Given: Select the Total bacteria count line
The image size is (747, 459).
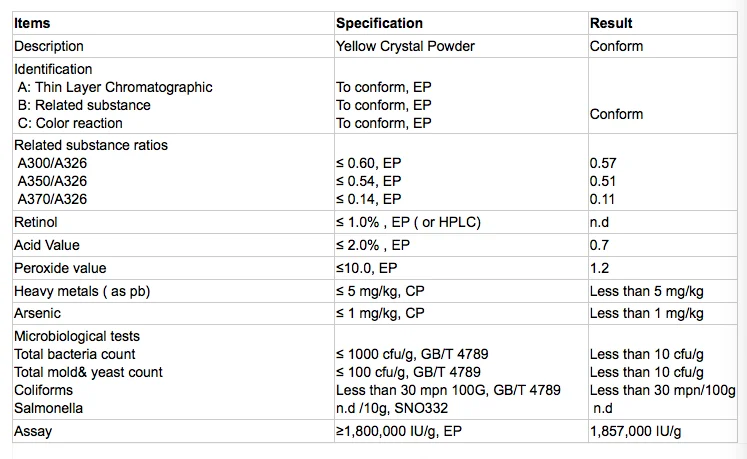Looking at the screenshot, I should (x=75, y=354).
